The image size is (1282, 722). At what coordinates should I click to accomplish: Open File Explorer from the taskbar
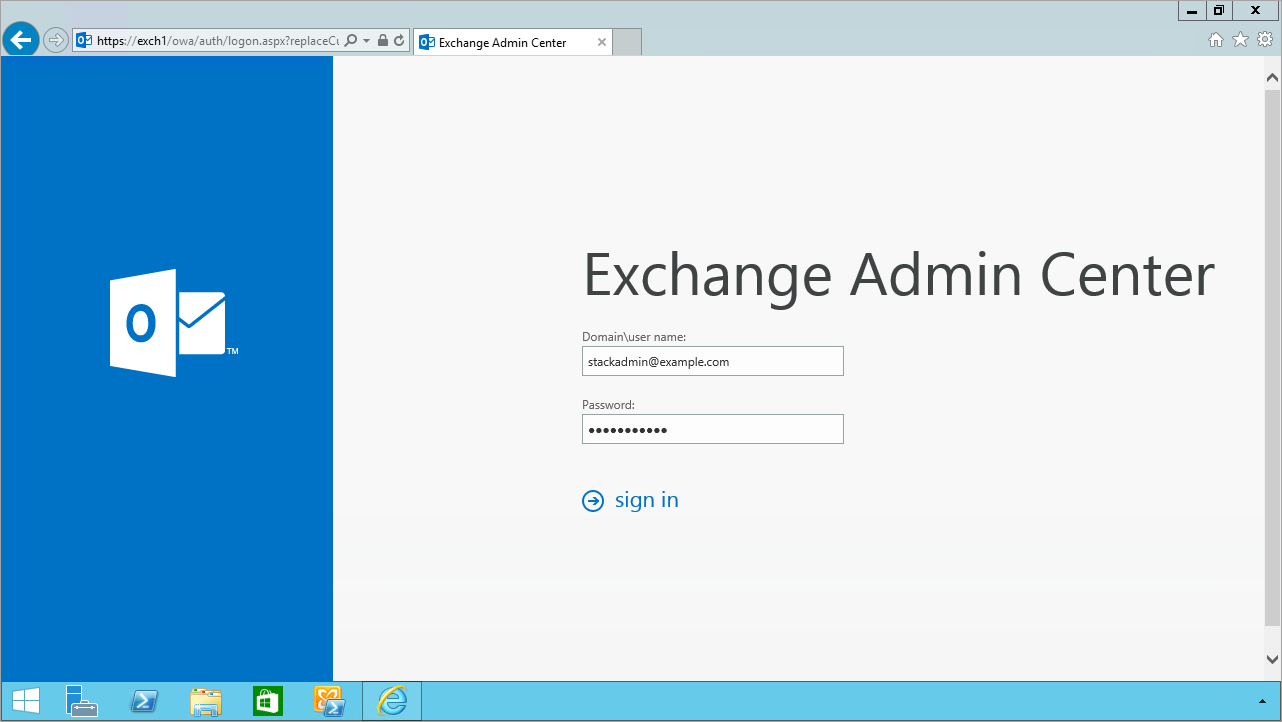click(x=206, y=701)
